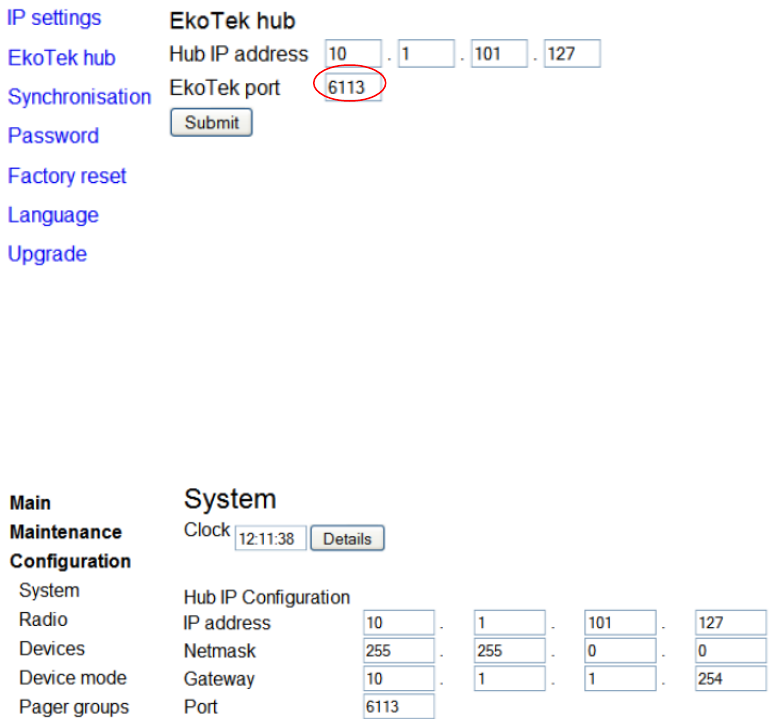774x719 pixels.
Task: Click the IP address row second octet field
Action: tap(509, 623)
